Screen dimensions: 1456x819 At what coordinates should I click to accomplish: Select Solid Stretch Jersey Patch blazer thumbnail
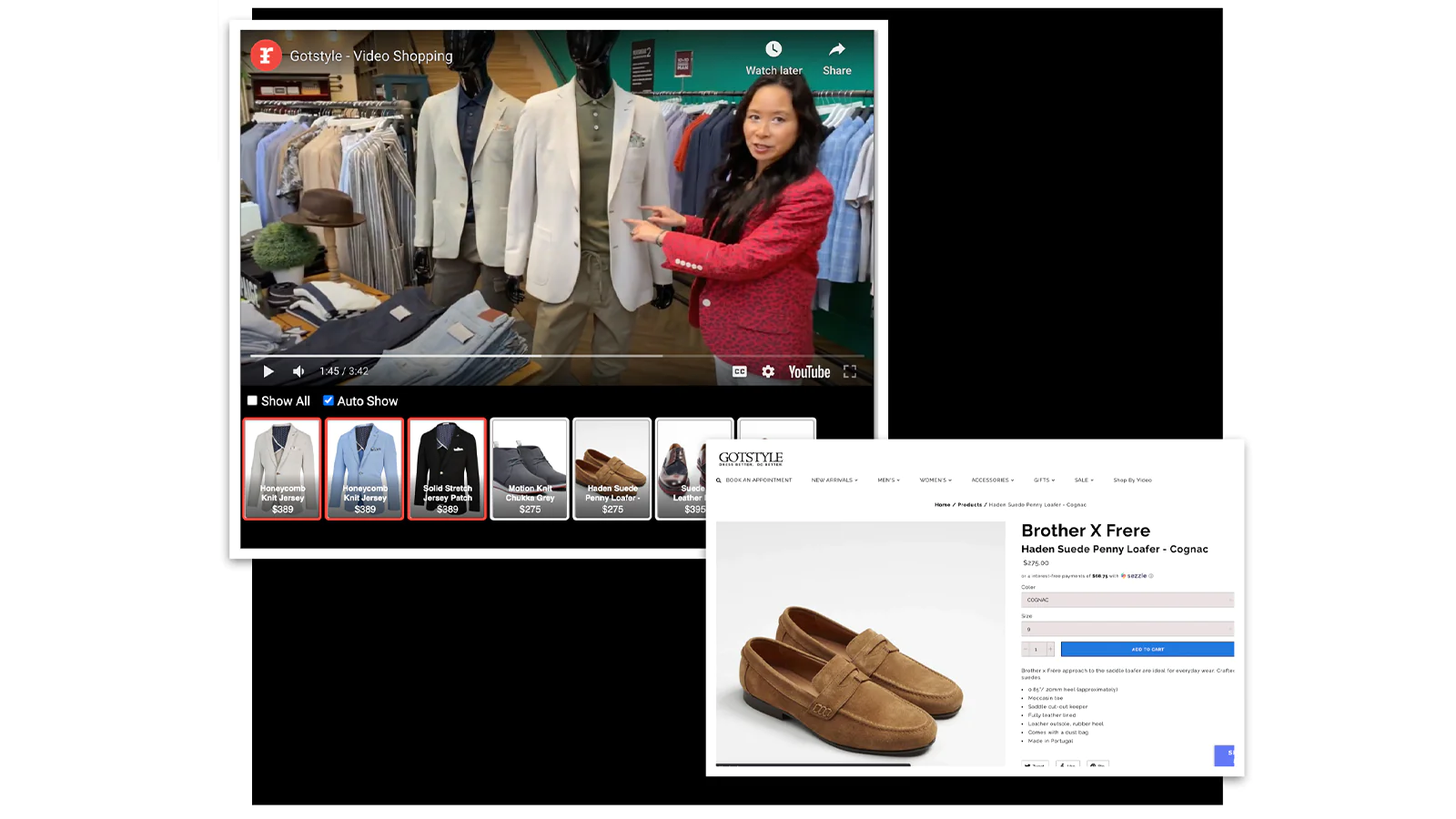(447, 469)
